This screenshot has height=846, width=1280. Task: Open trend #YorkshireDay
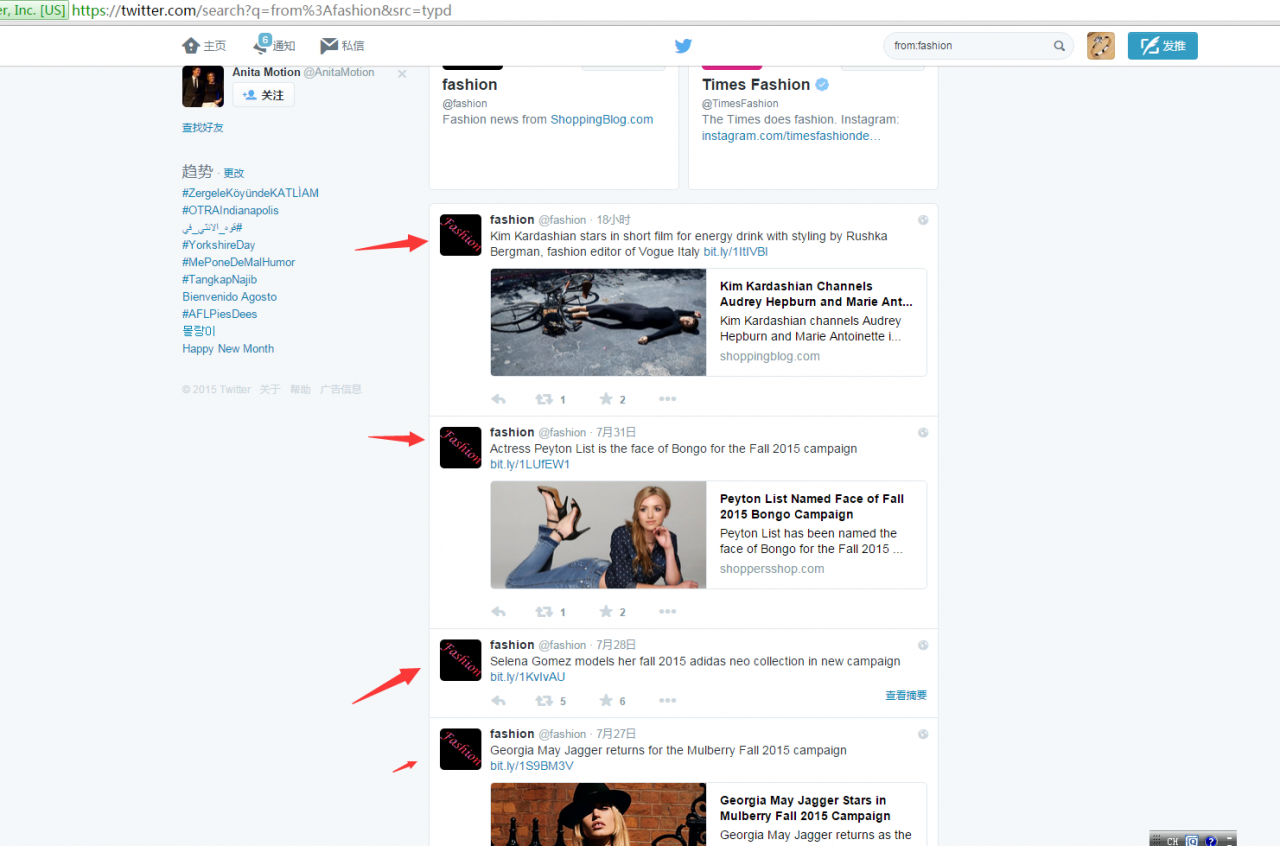click(x=218, y=245)
